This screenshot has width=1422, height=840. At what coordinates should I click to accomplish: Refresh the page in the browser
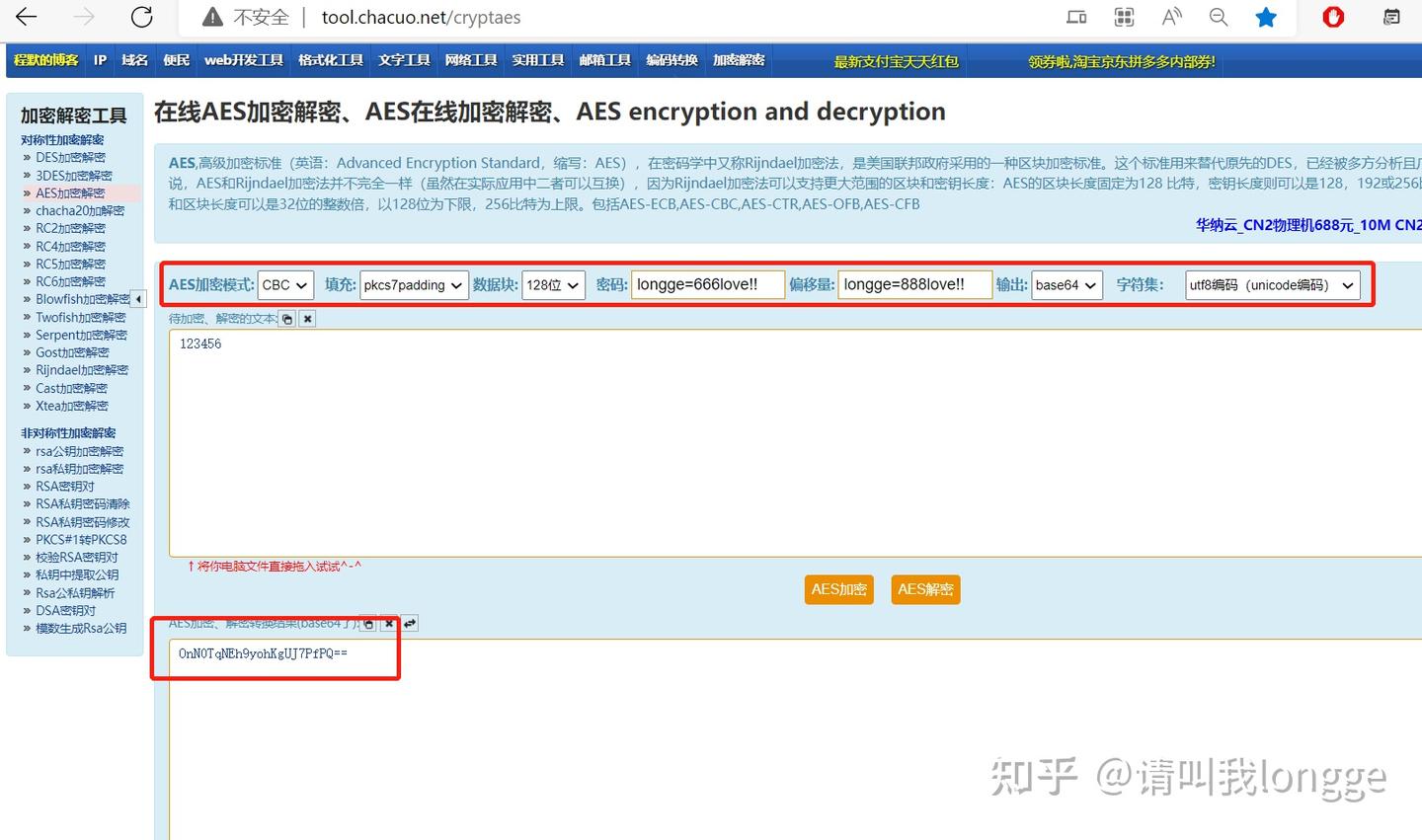point(140,17)
